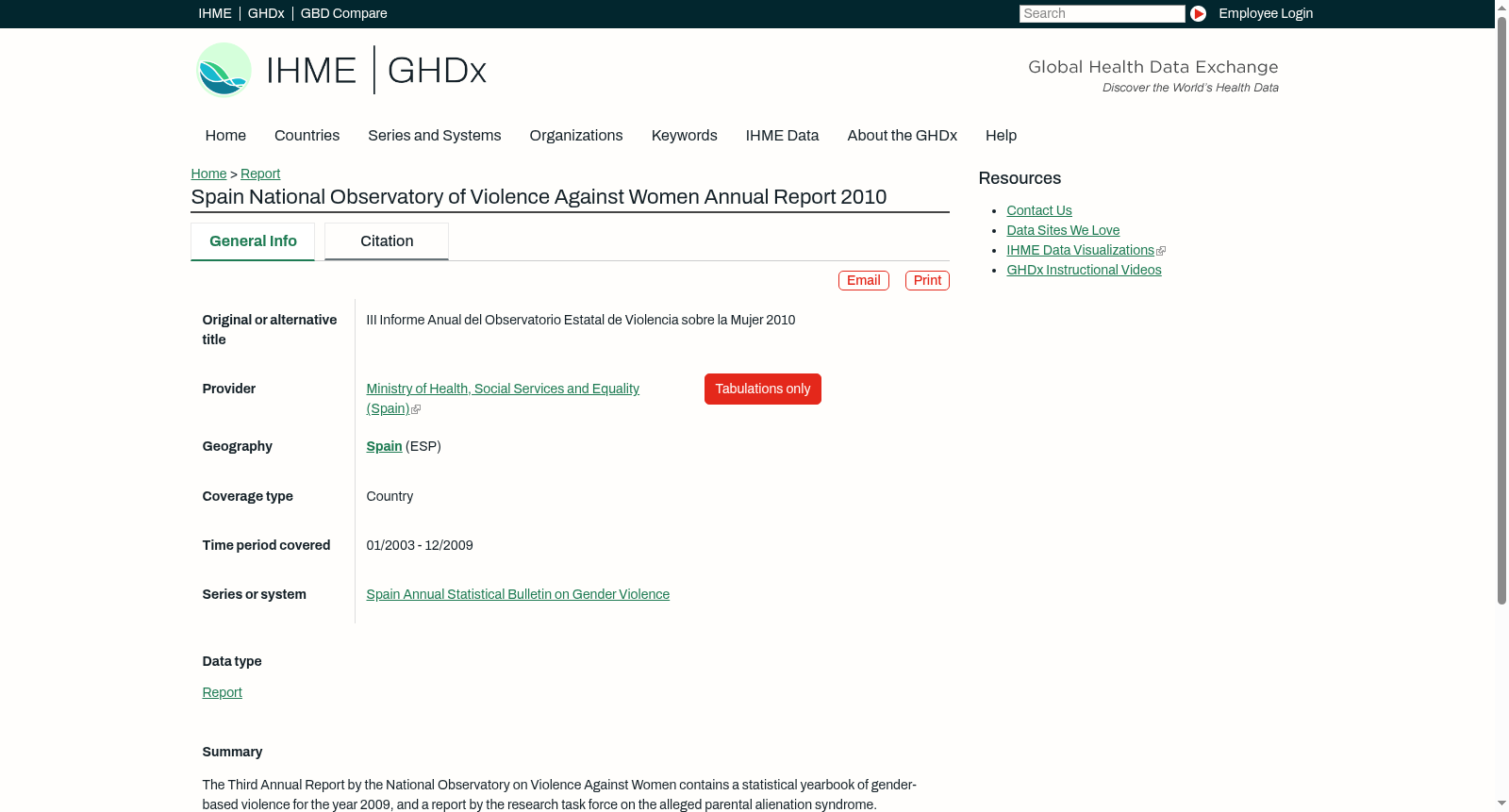The image size is (1509, 812).
Task: Click the '01/2003 - 12/2009' time period text
Action: coord(420,545)
